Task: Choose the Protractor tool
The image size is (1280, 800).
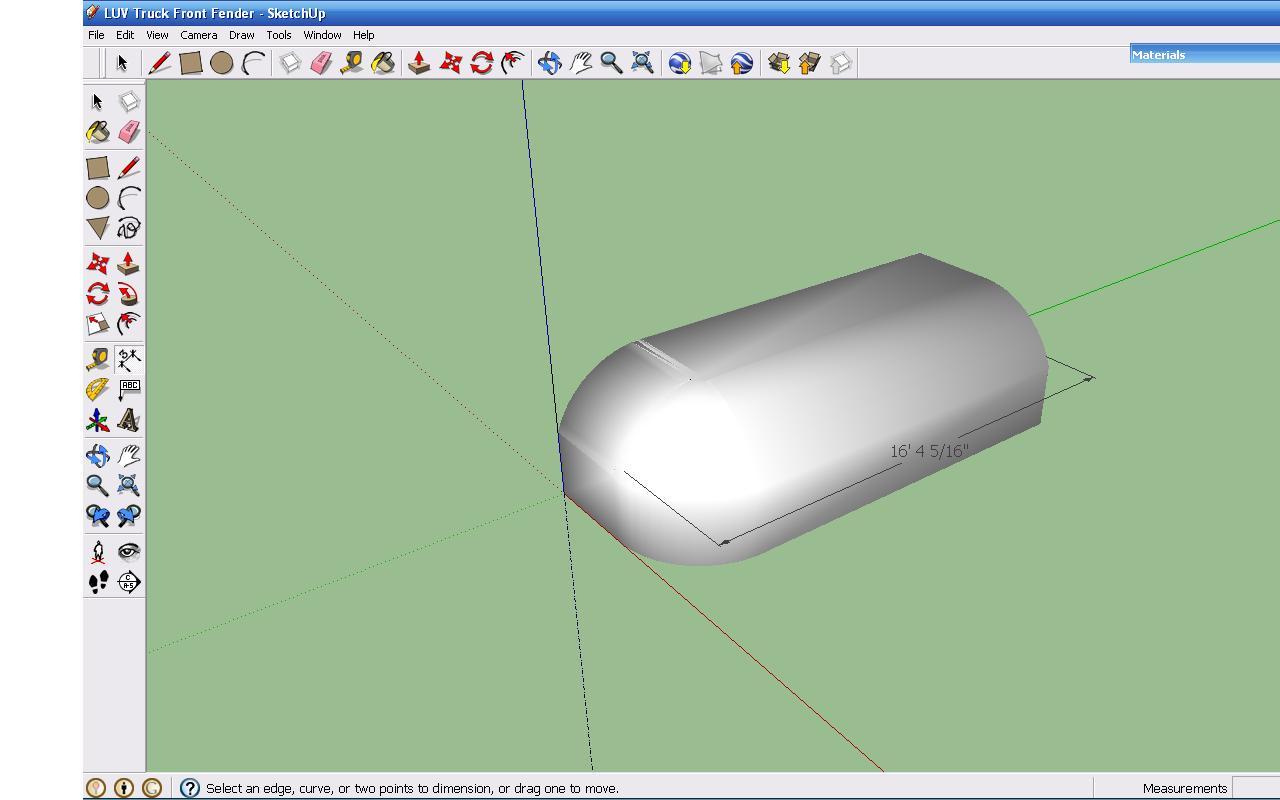Action: click(97, 389)
